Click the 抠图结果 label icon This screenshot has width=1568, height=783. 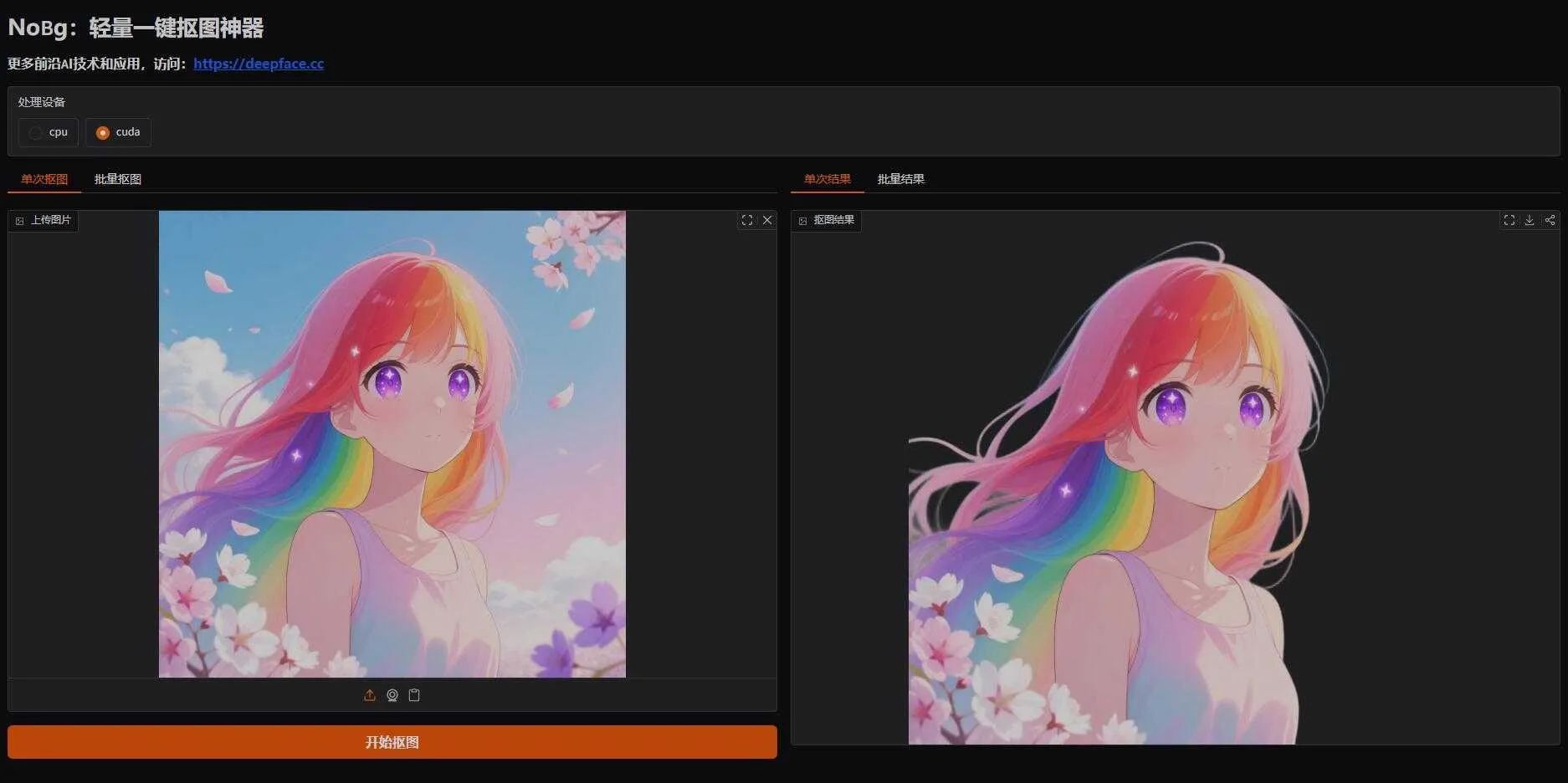click(x=803, y=221)
